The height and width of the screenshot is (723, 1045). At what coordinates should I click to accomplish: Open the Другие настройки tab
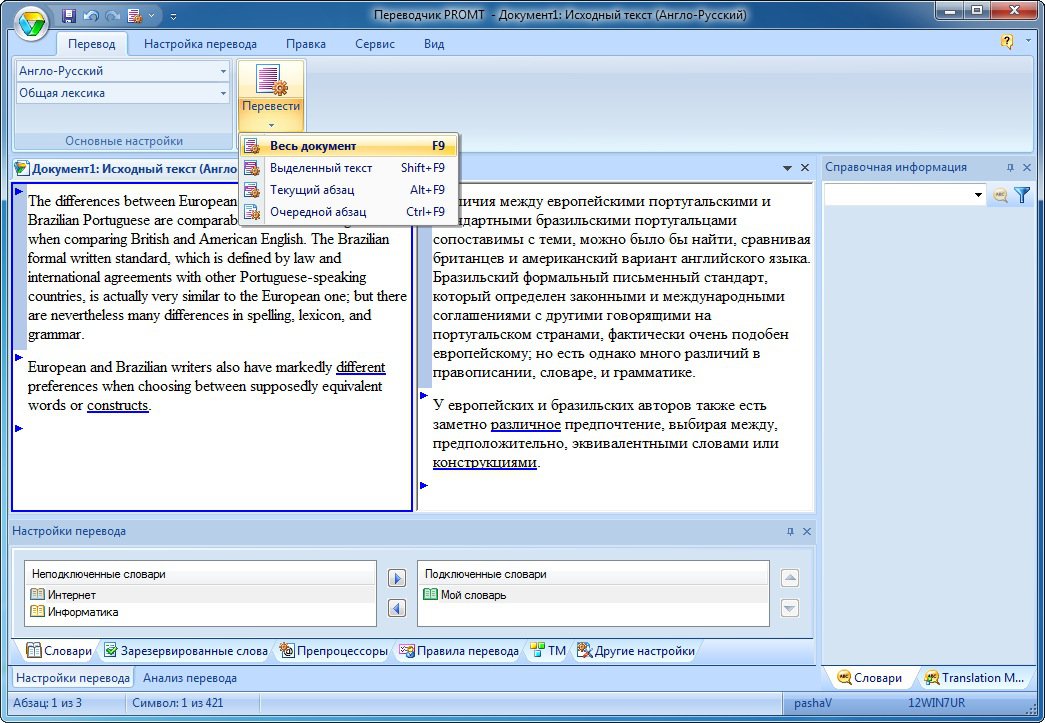(636, 651)
